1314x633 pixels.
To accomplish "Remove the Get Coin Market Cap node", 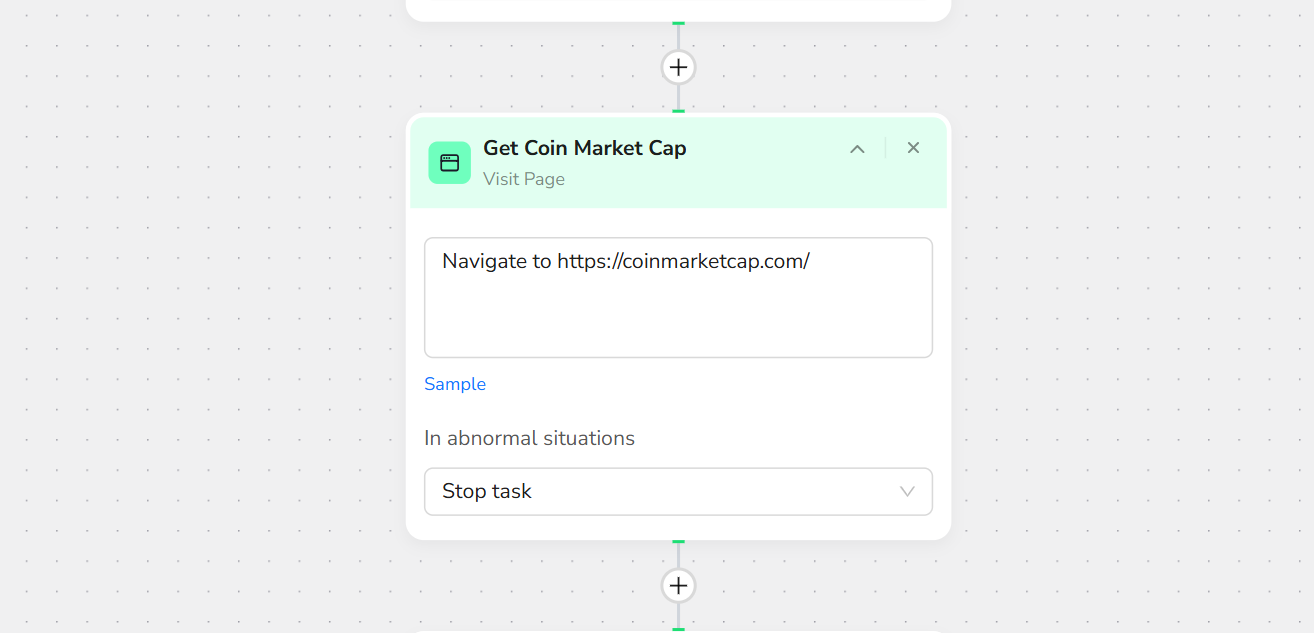I will pos(913,148).
